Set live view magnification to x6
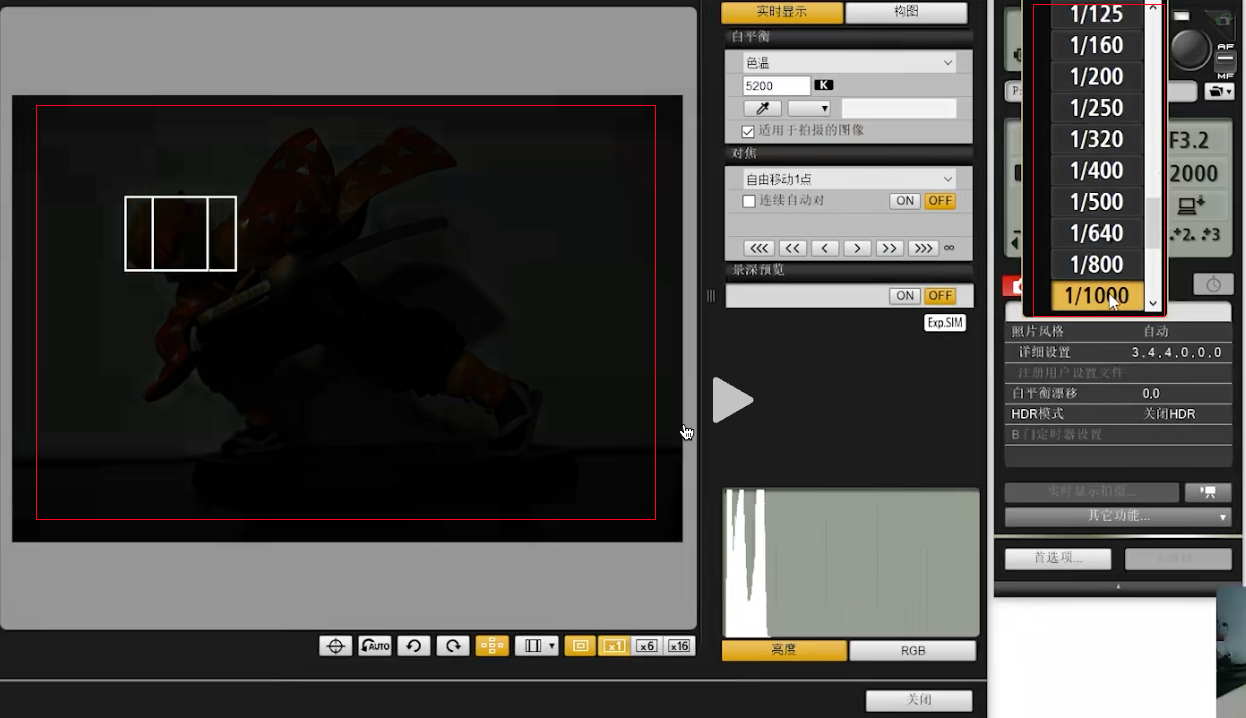Image resolution: width=1246 pixels, height=718 pixels. click(x=647, y=646)
